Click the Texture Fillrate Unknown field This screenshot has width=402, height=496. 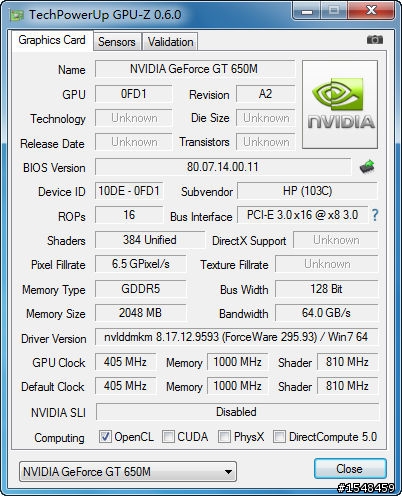point(327,264)
